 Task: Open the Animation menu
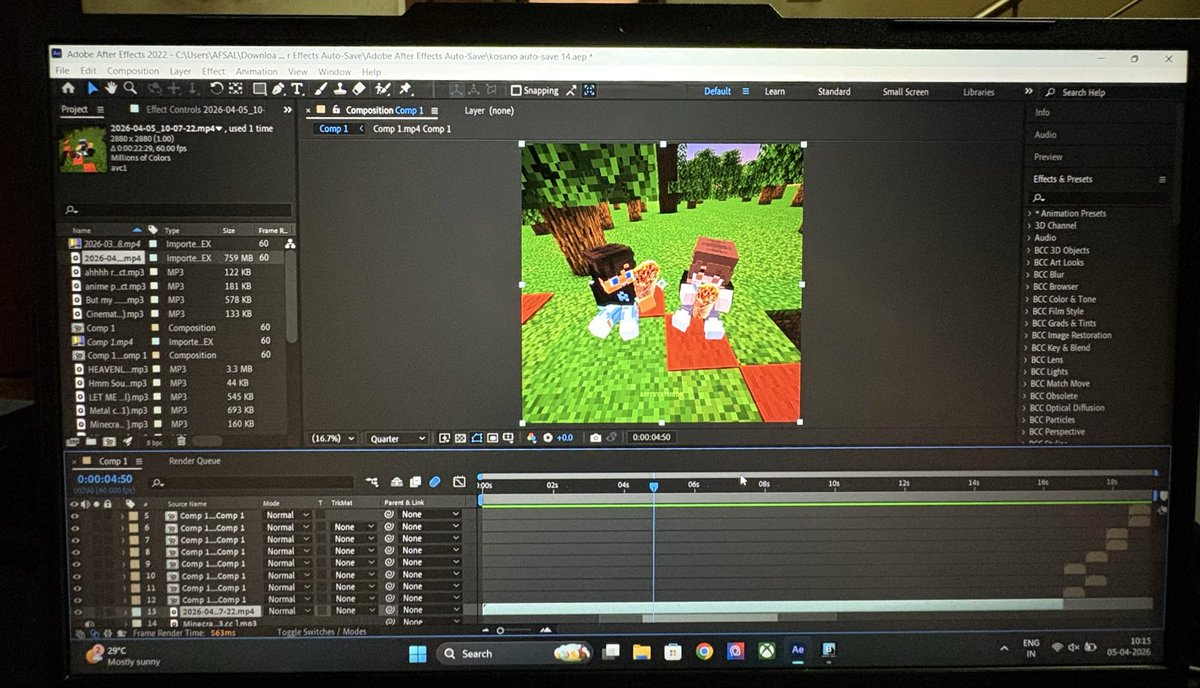coord(257,72)
